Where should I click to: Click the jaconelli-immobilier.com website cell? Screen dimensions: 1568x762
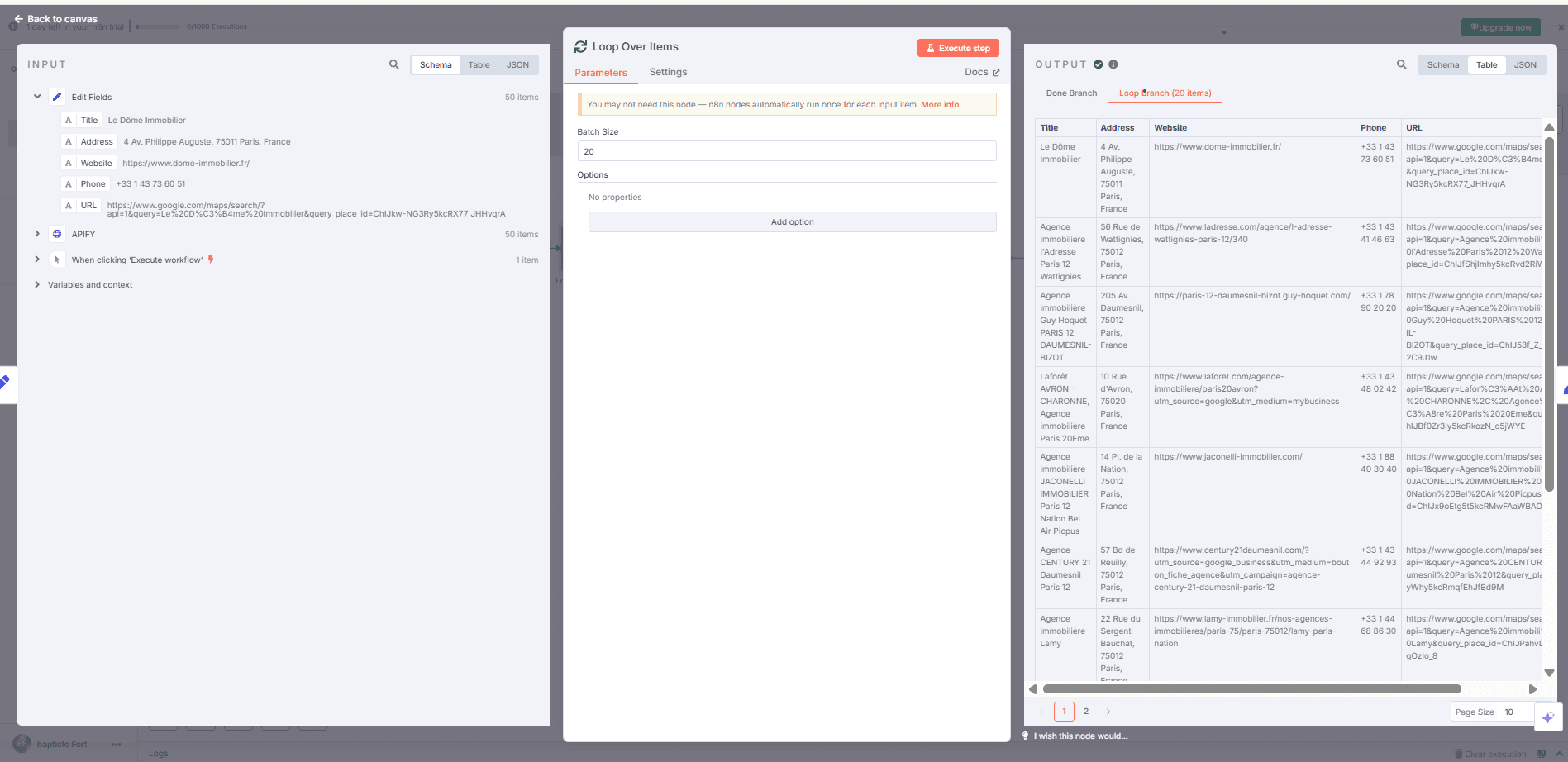coord(1252,494)
